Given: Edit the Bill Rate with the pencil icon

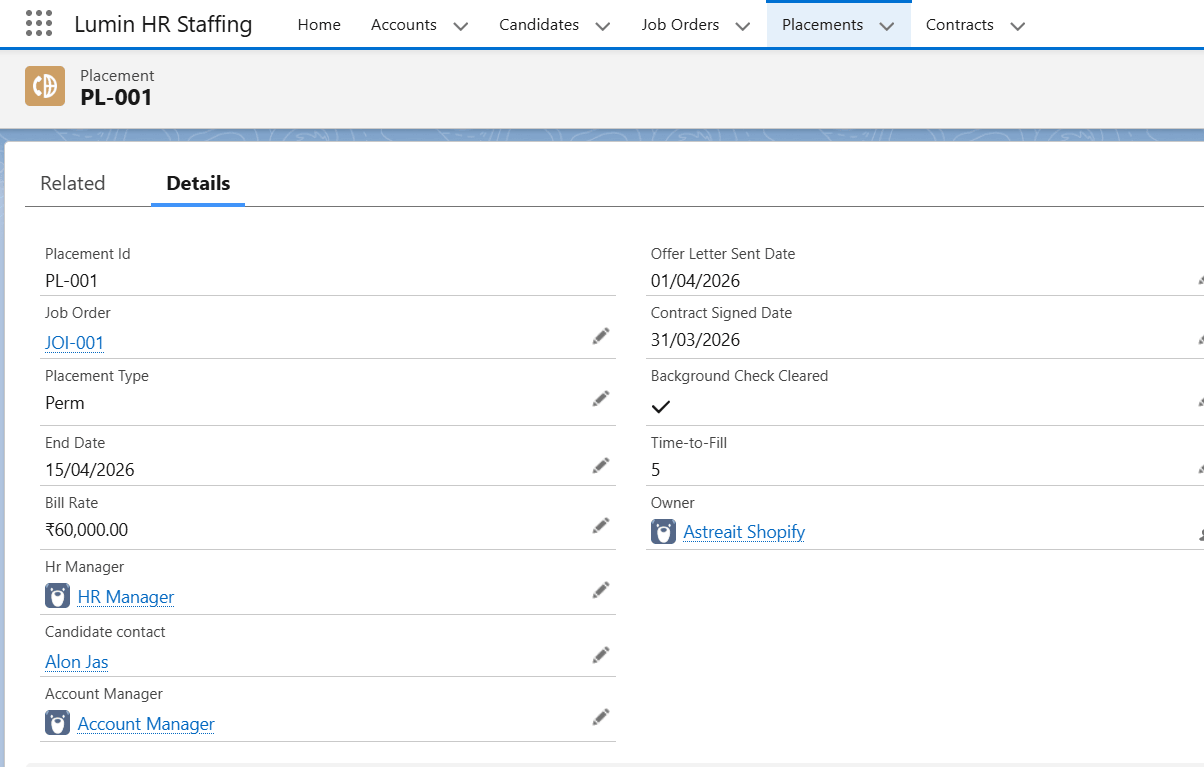Looking at the screenshot, I should pyautogui.click(x=601, y=525).
